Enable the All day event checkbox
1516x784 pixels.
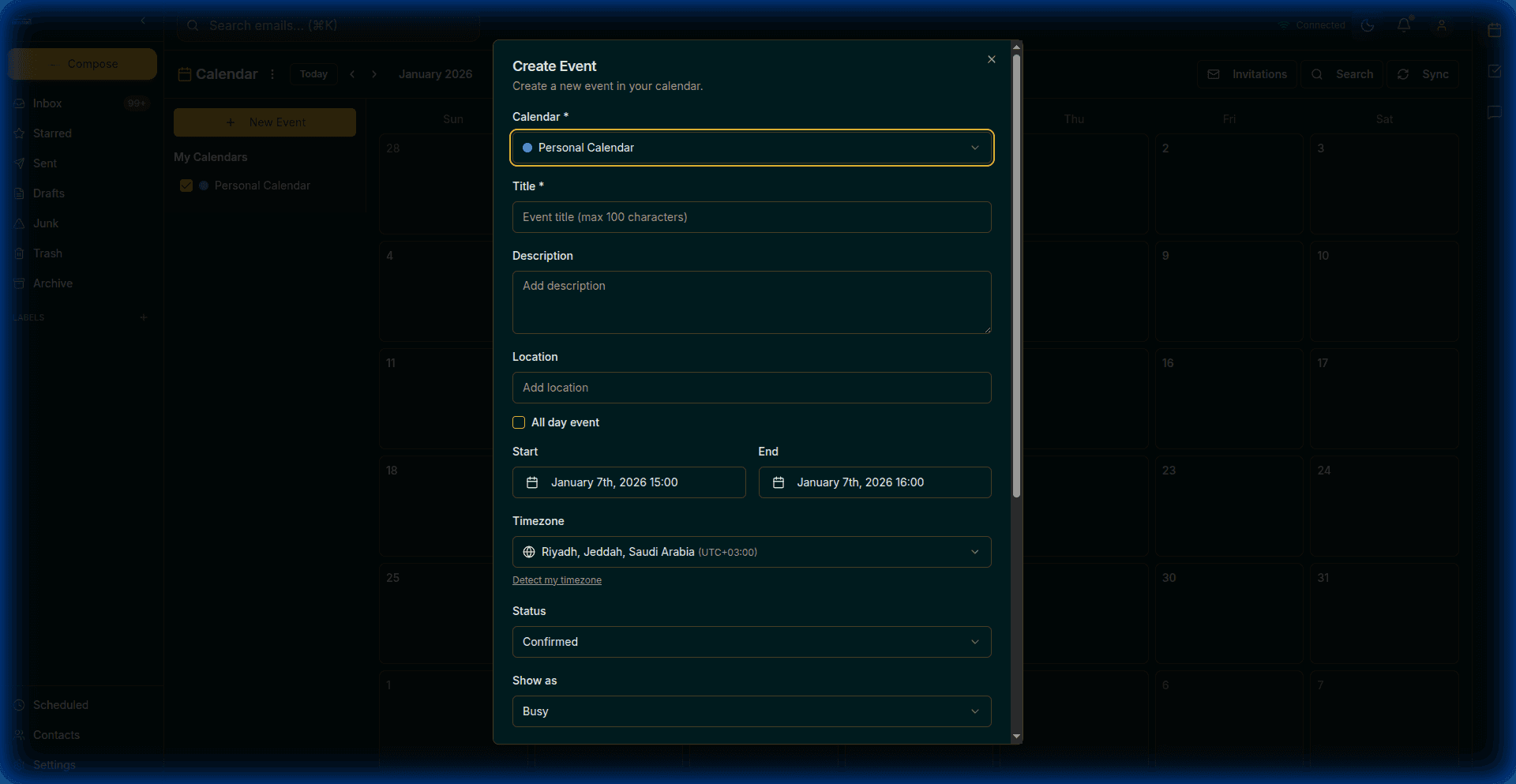(519, 422)
